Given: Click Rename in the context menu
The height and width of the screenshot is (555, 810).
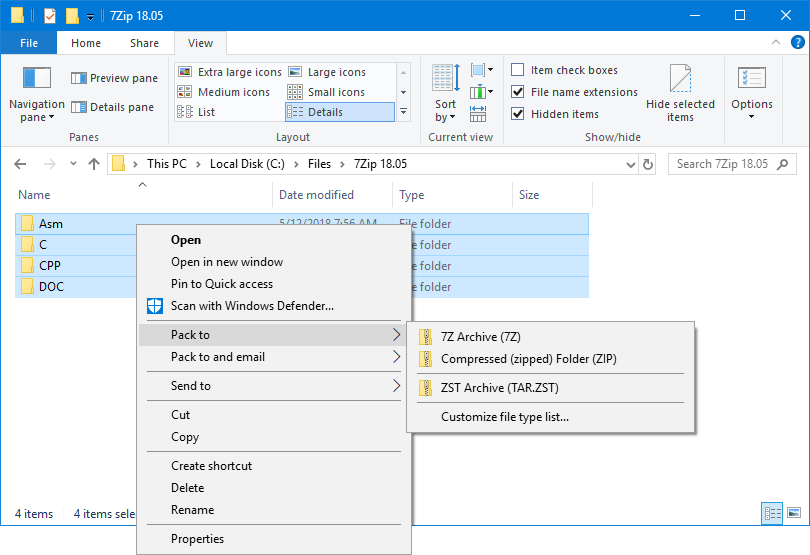Looking at the screenshot, I should coord(273,510).
